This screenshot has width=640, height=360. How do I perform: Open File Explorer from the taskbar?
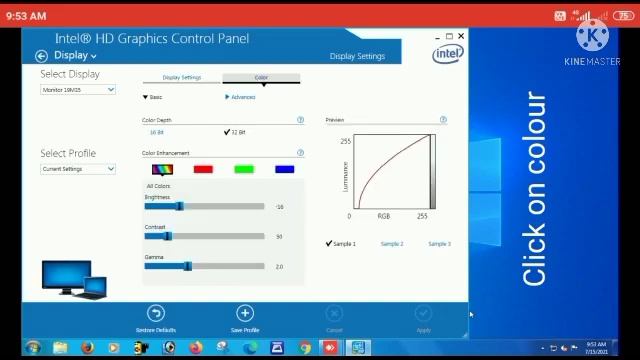60,348
